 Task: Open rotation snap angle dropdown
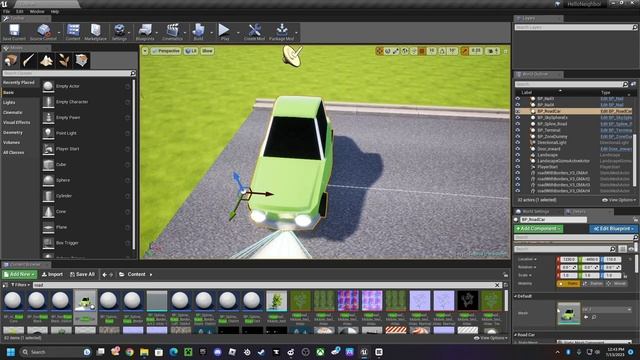pyautogui.click(x=452, y=51)
